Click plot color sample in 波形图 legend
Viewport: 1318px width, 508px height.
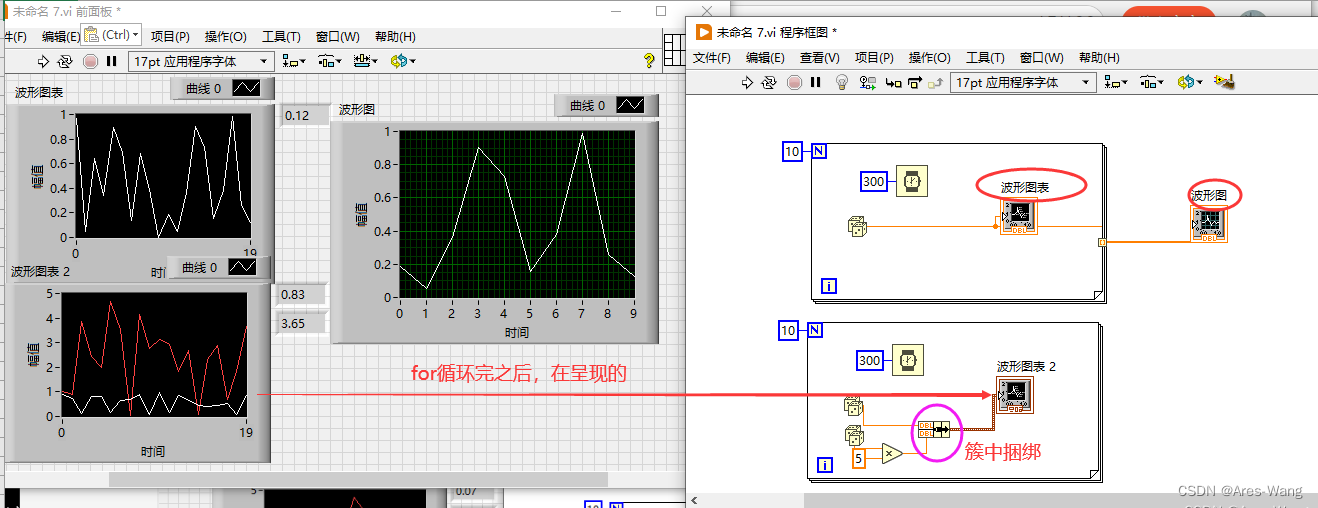pyautogui.click(x=631, y=105)
